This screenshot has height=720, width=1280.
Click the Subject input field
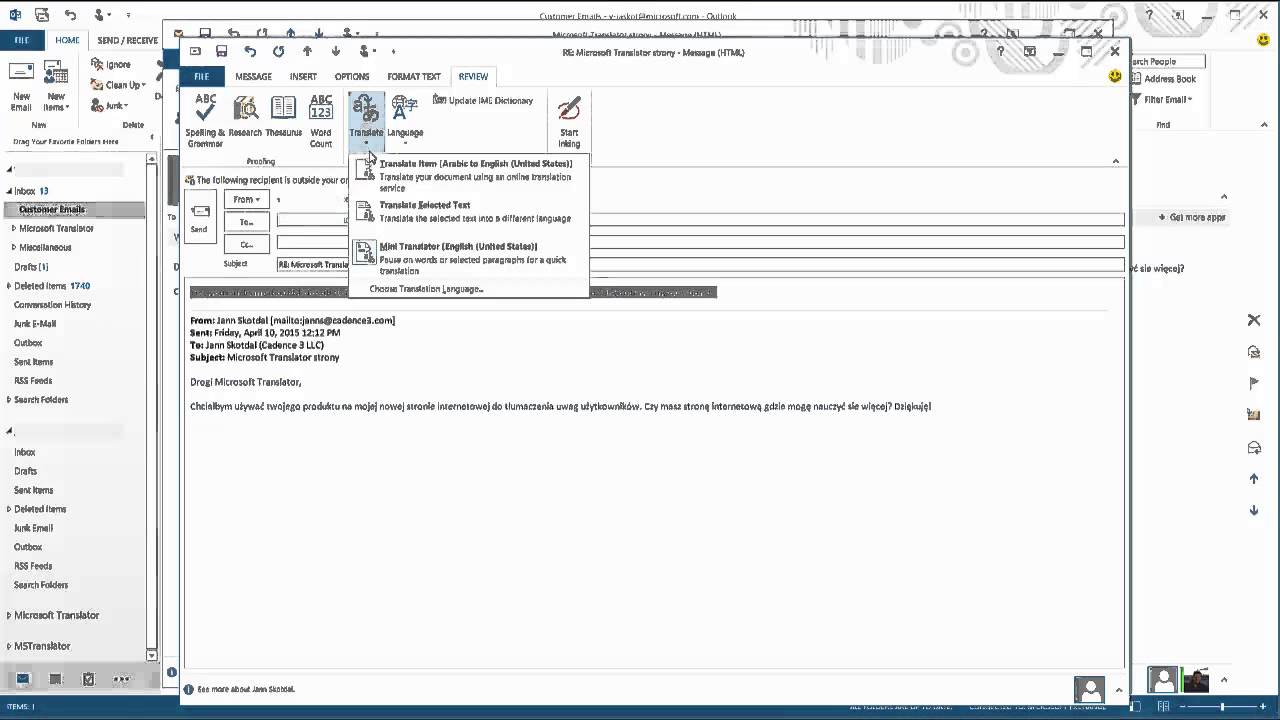[x=700, y=265]
